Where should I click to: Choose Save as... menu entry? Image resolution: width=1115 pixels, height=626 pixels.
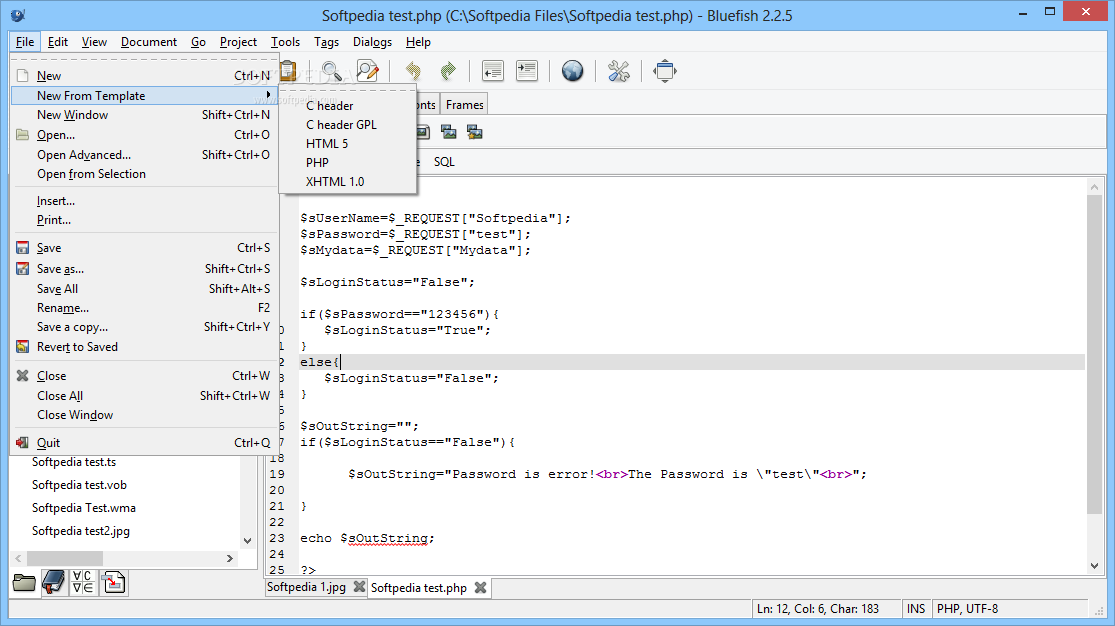point(144,269)
